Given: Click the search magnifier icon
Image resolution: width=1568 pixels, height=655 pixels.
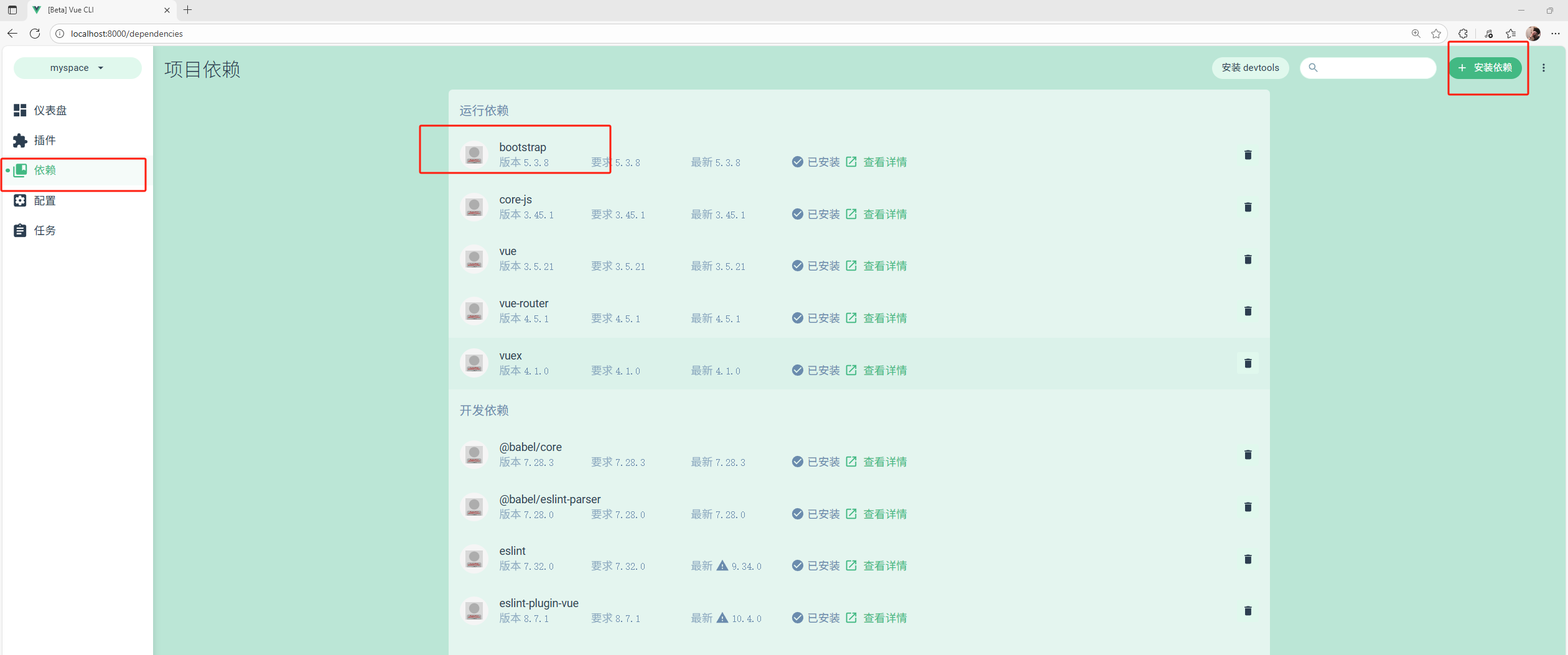Looking at the screenshot, I should click(x=1313, y=68).
